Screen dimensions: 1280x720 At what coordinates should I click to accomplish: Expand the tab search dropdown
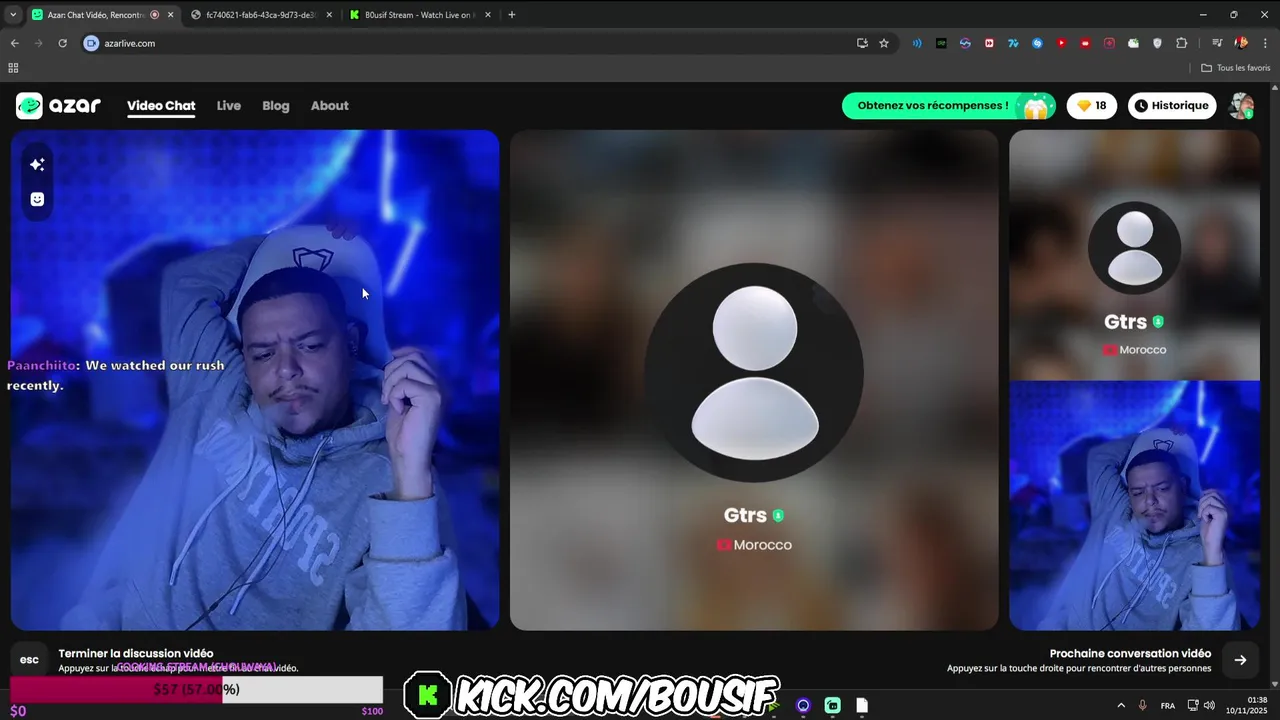12,15
